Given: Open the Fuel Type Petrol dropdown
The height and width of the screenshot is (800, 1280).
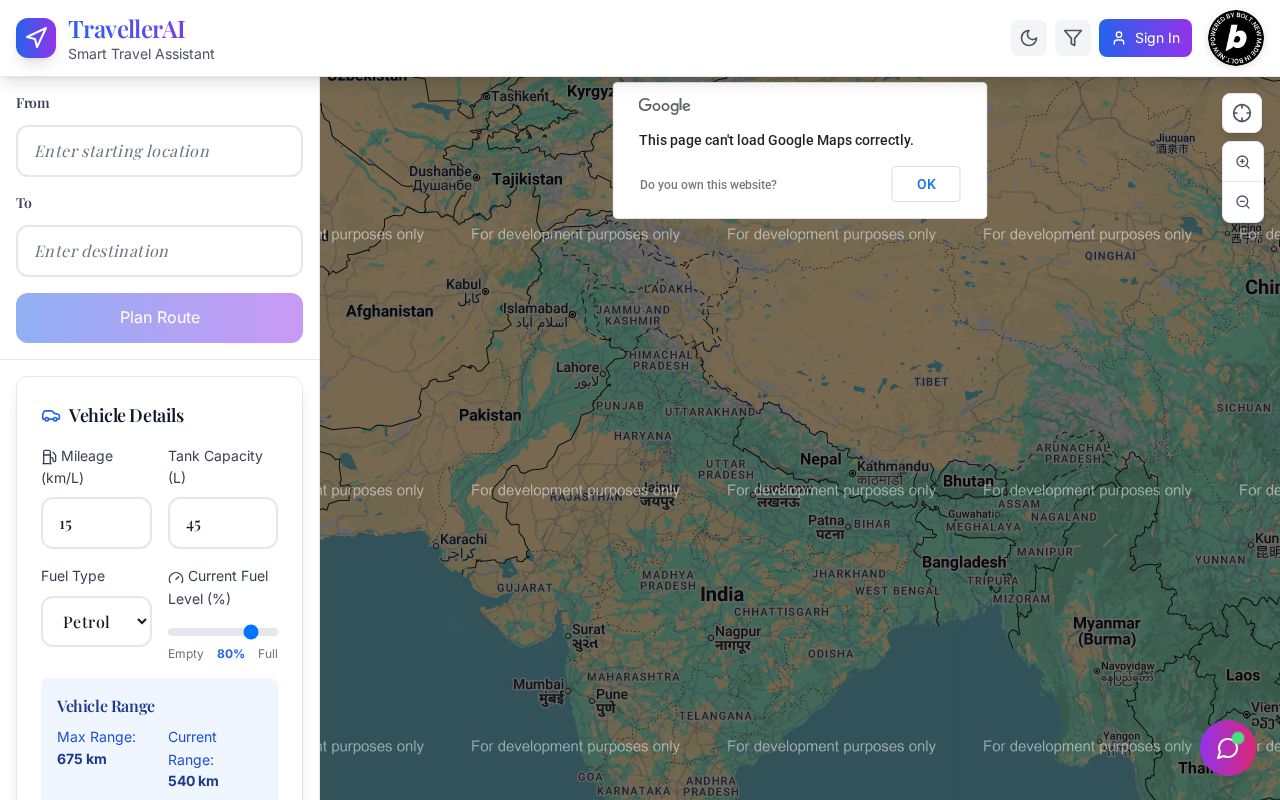Looking at the screenshot, I should point(96,622).
